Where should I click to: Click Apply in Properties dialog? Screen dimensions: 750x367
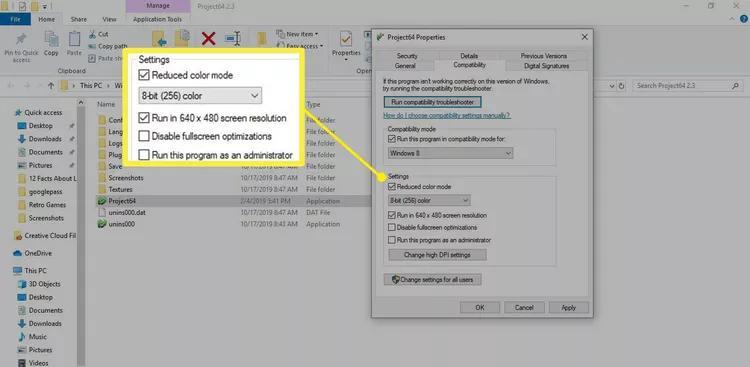click(569, 308)
